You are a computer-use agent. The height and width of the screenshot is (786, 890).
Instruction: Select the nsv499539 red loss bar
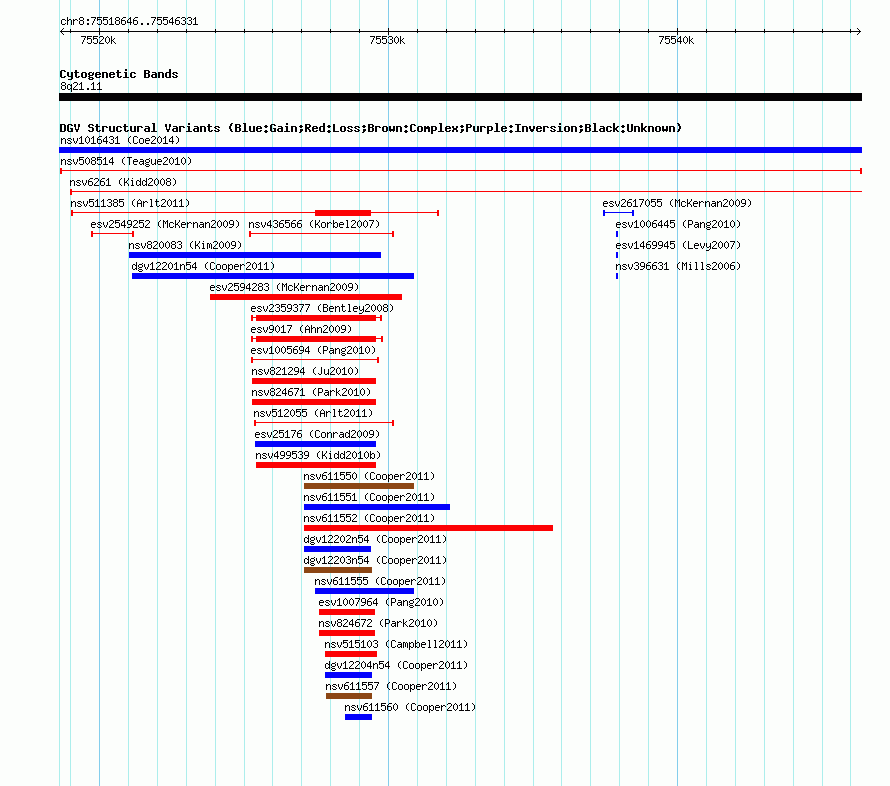point(316,465)
